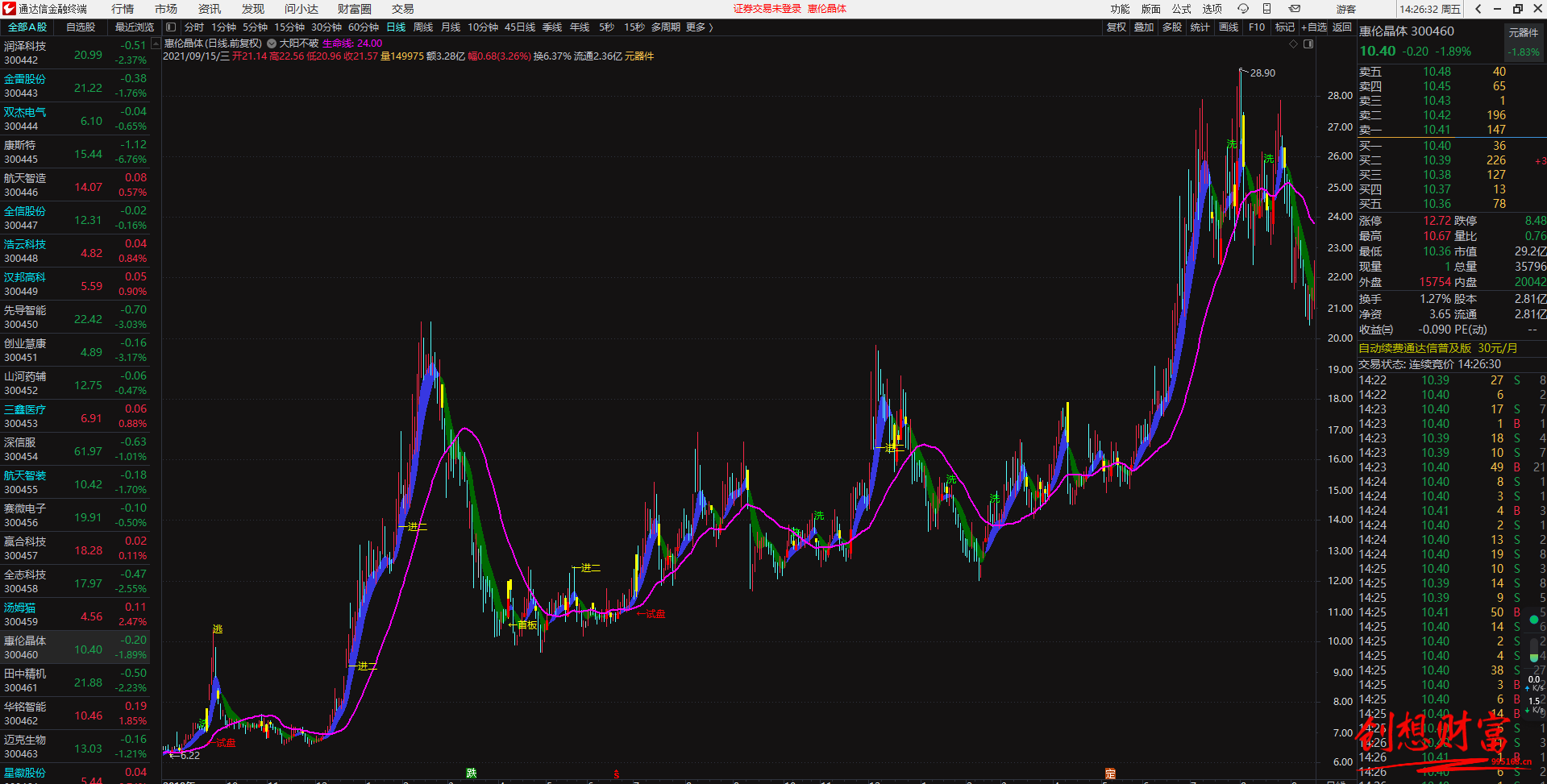Screen dimensions: 1547x784
Task: Click 多股 toolbar button
Action: (1172, 27)
